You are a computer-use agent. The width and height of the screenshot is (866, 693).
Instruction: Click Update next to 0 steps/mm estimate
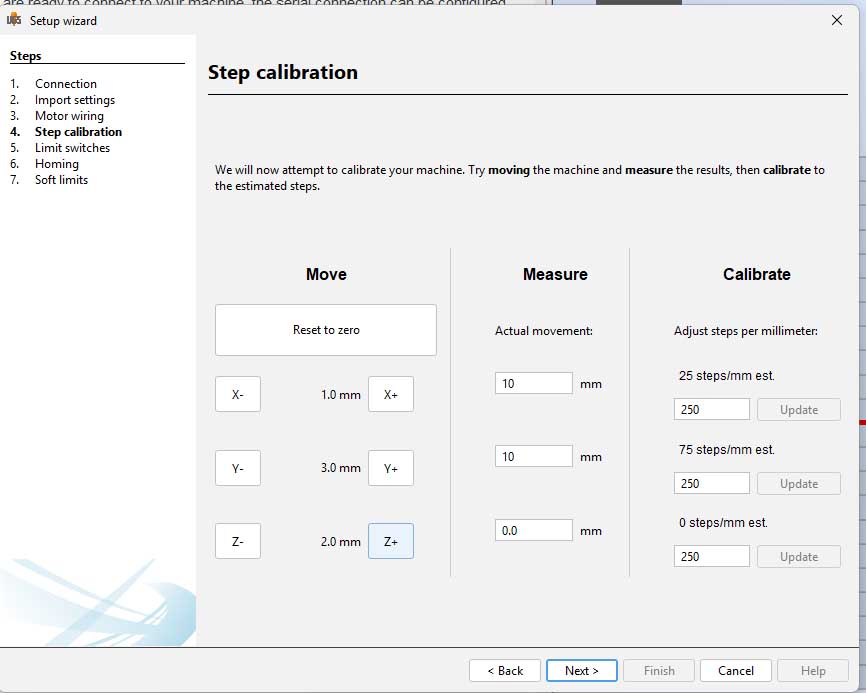(798, 556)
